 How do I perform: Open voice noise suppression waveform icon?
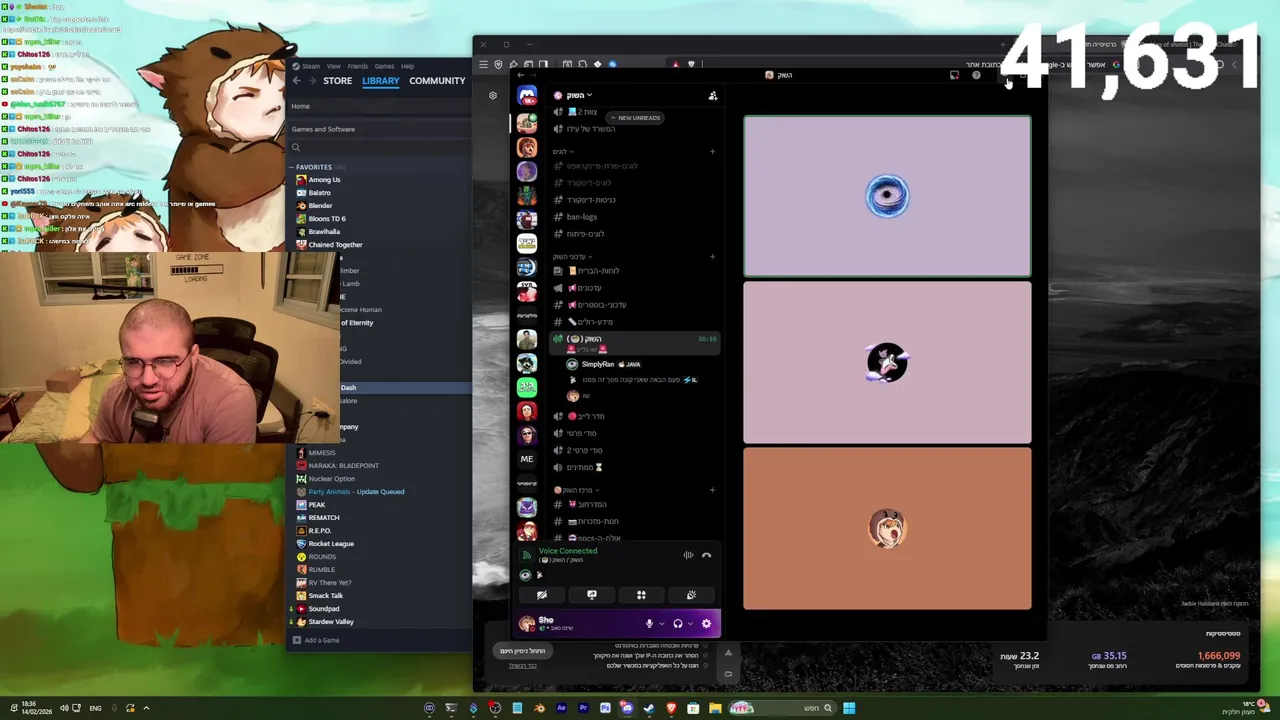688,555
